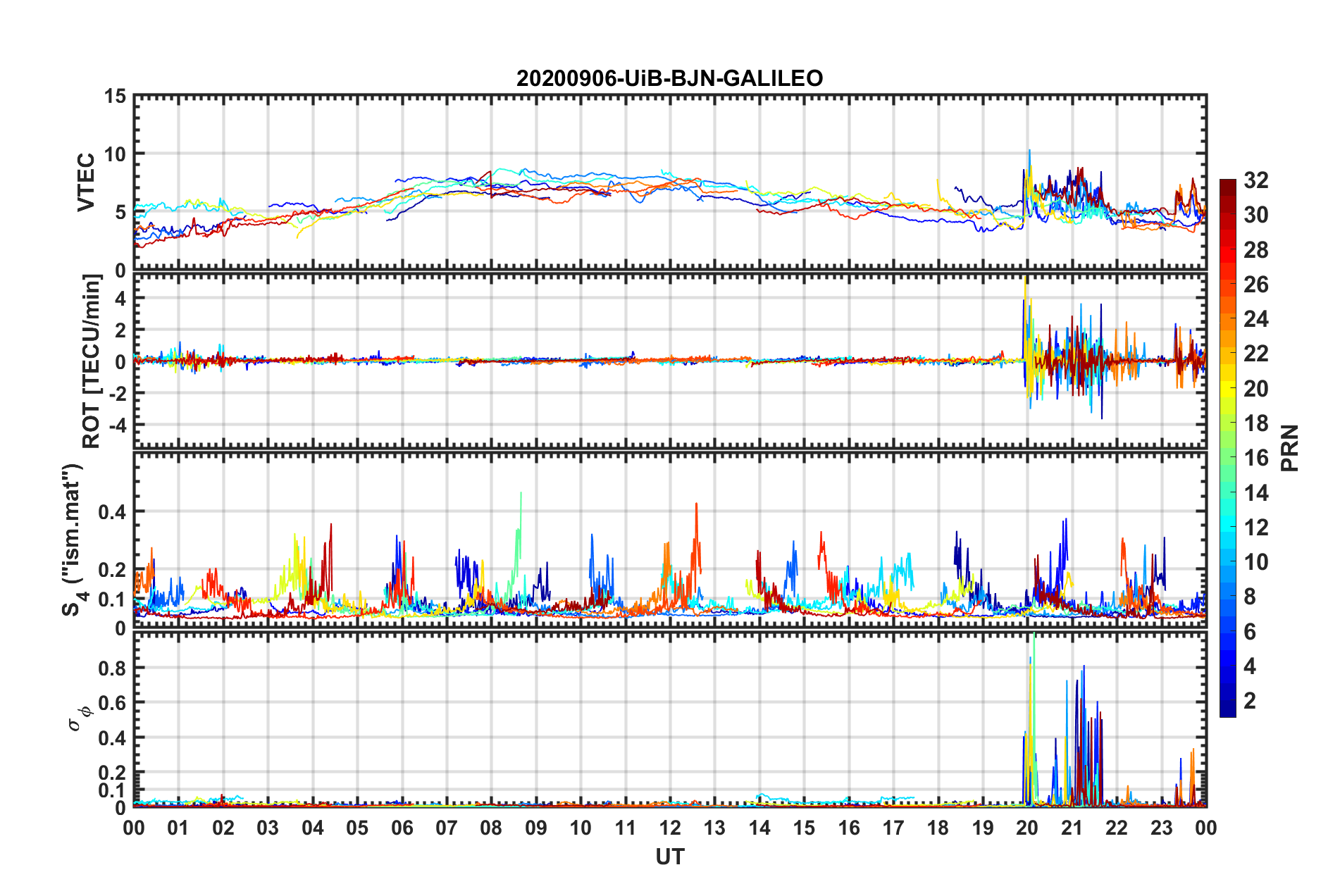Click the plot title 20200906-UiB-BJN-GALILEO
This screenshot has width=1340, height=896.
[669, 78]
